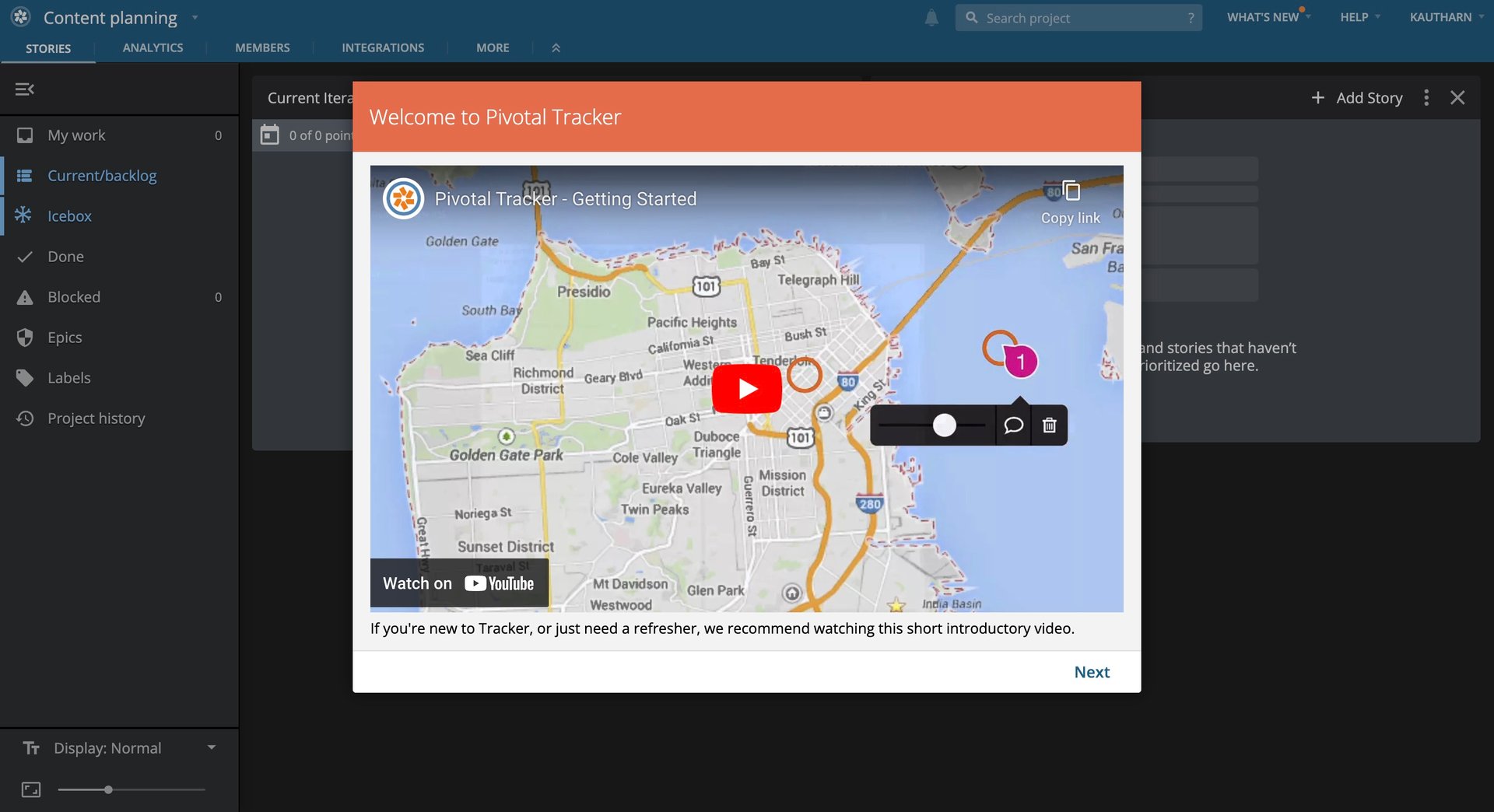Expand the What's New menu
This screenshot has height=812, width=1494.
[1268, 17]
